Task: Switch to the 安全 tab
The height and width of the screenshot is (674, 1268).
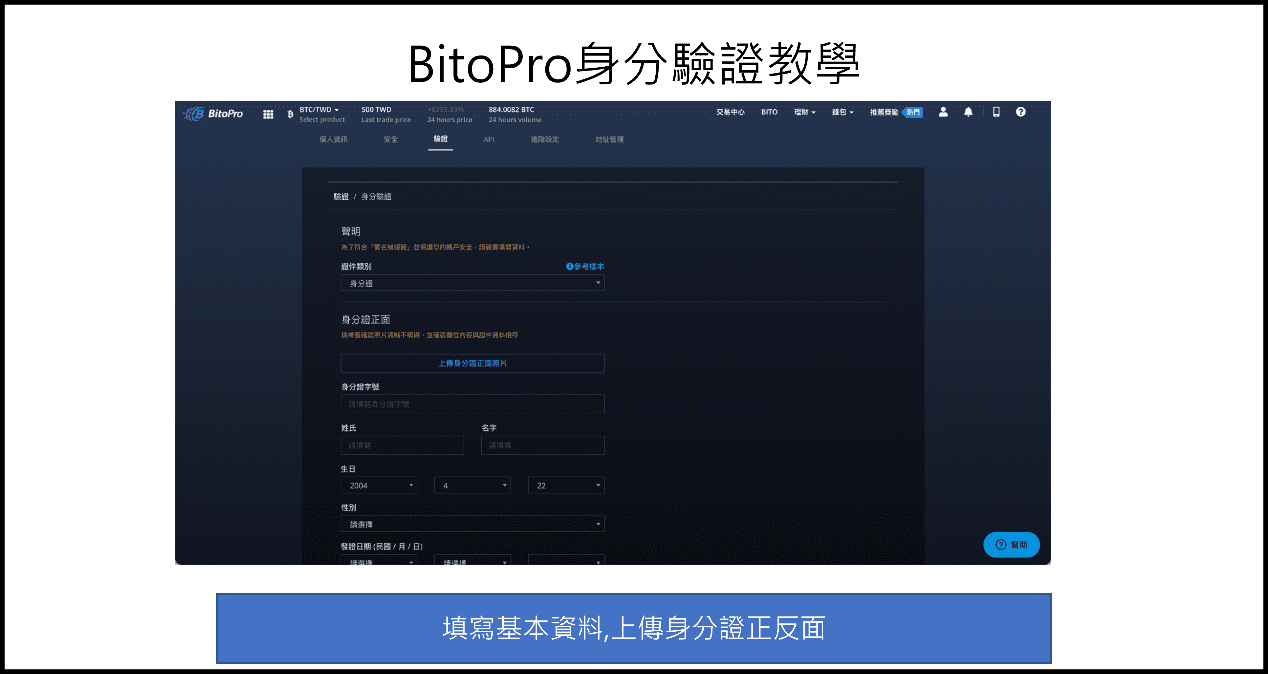Action: click(391, 139)
